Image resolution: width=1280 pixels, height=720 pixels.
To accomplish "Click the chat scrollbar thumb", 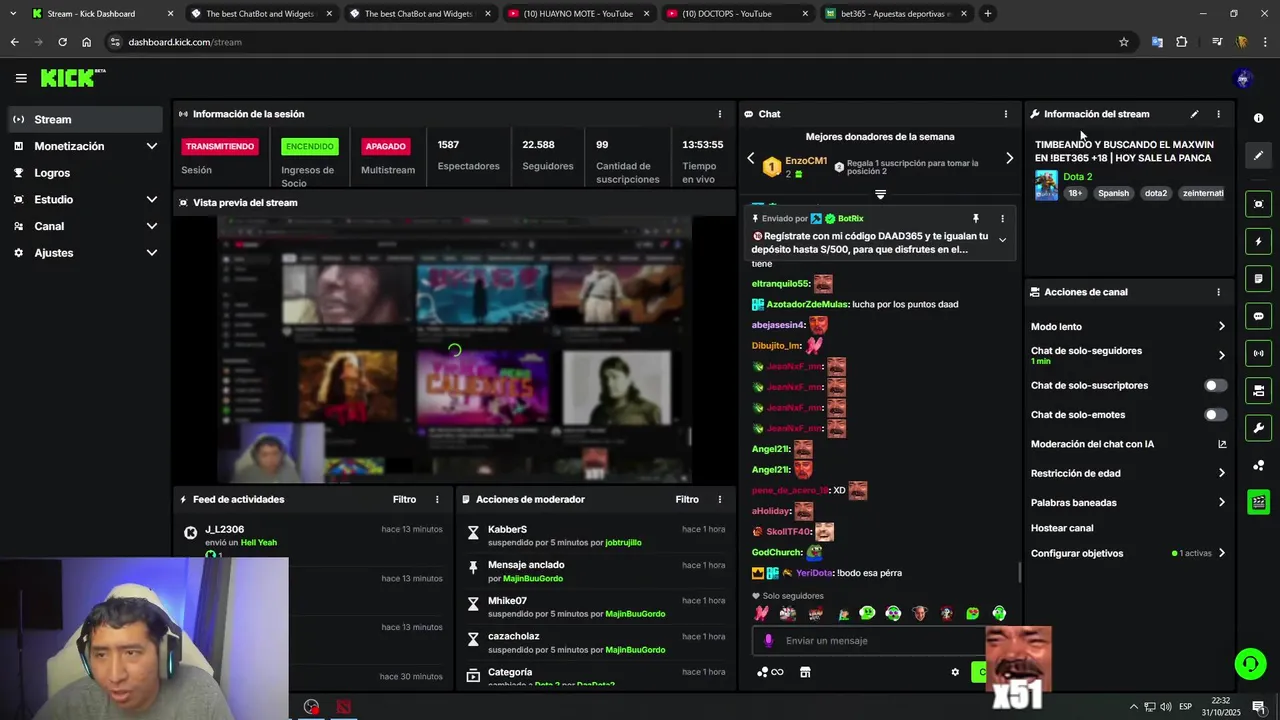I will 1020,572.
